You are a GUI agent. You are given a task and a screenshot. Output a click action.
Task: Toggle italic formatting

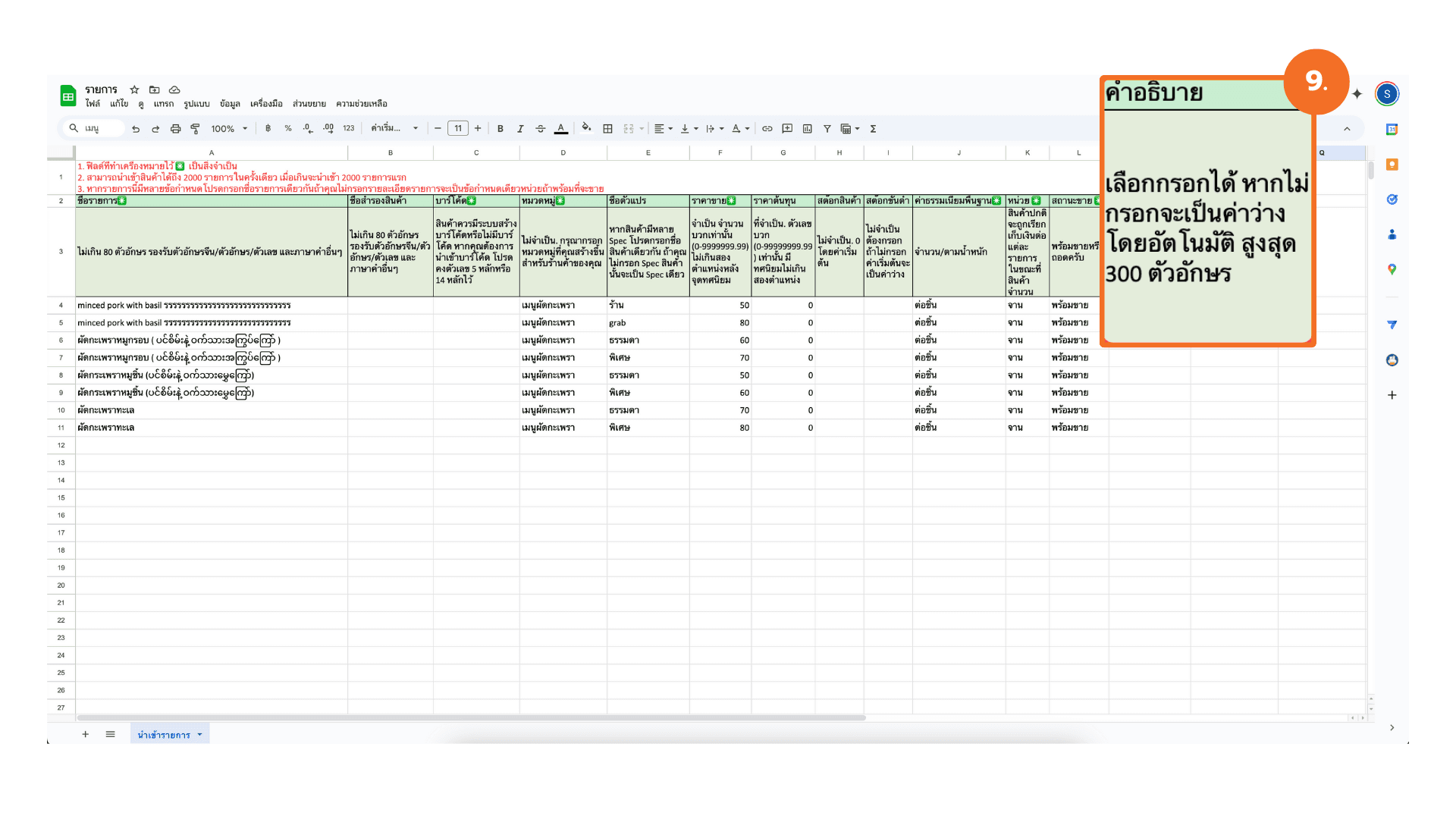tap(520, 129)
